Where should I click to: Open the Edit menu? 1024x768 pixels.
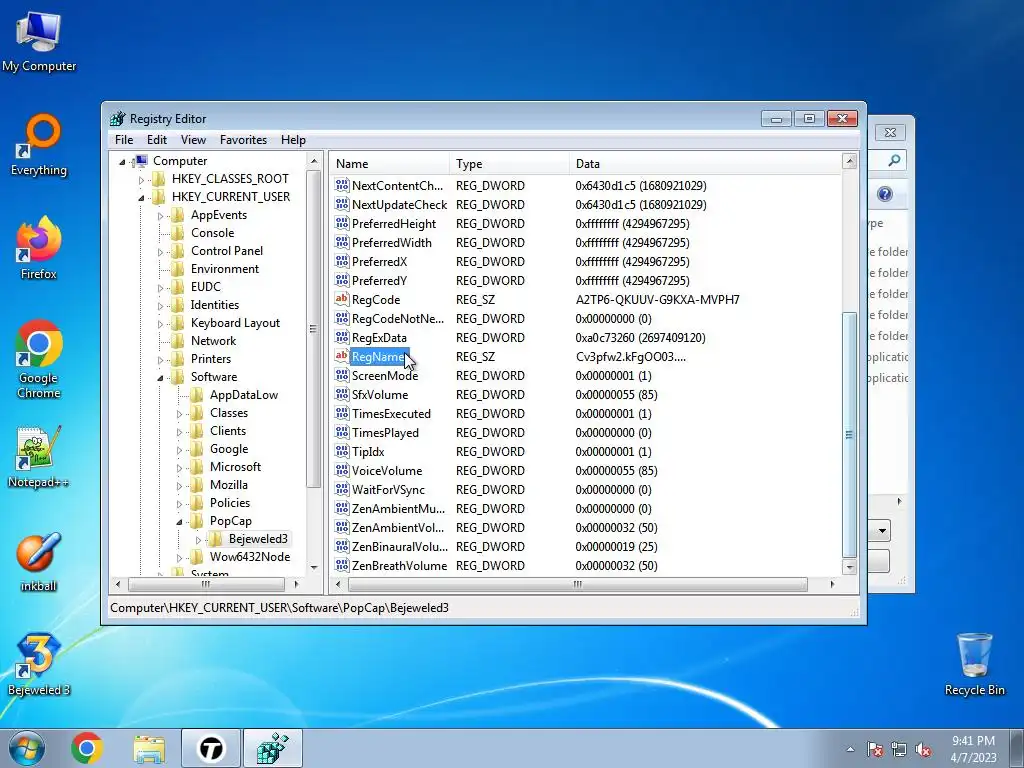pyautogui.click(x=157, y=140)
